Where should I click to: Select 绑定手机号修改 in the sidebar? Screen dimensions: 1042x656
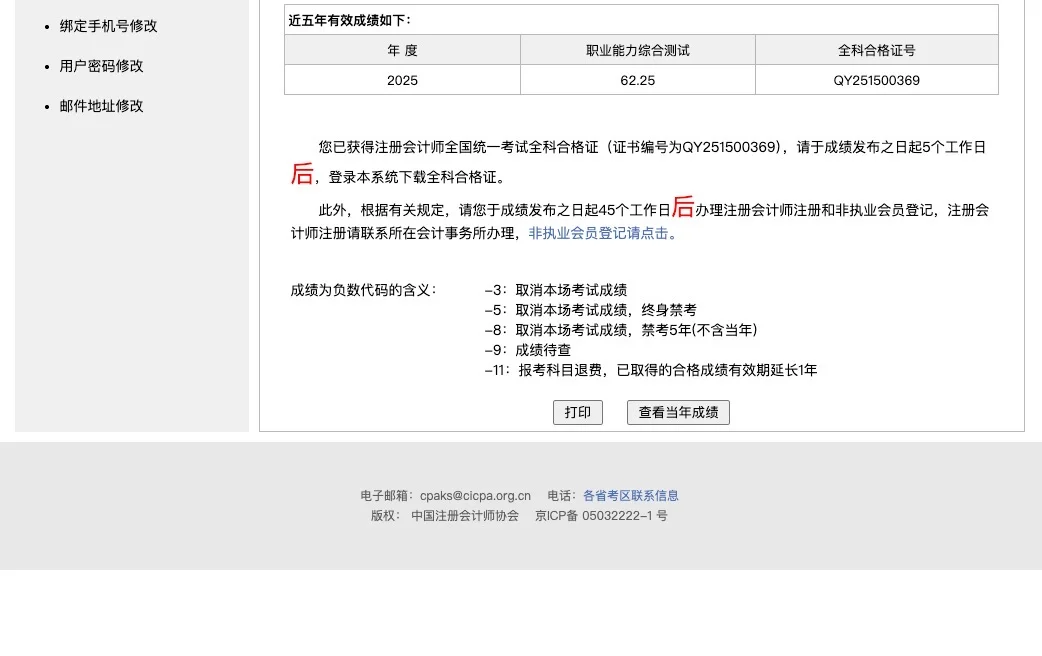(108, 26)
